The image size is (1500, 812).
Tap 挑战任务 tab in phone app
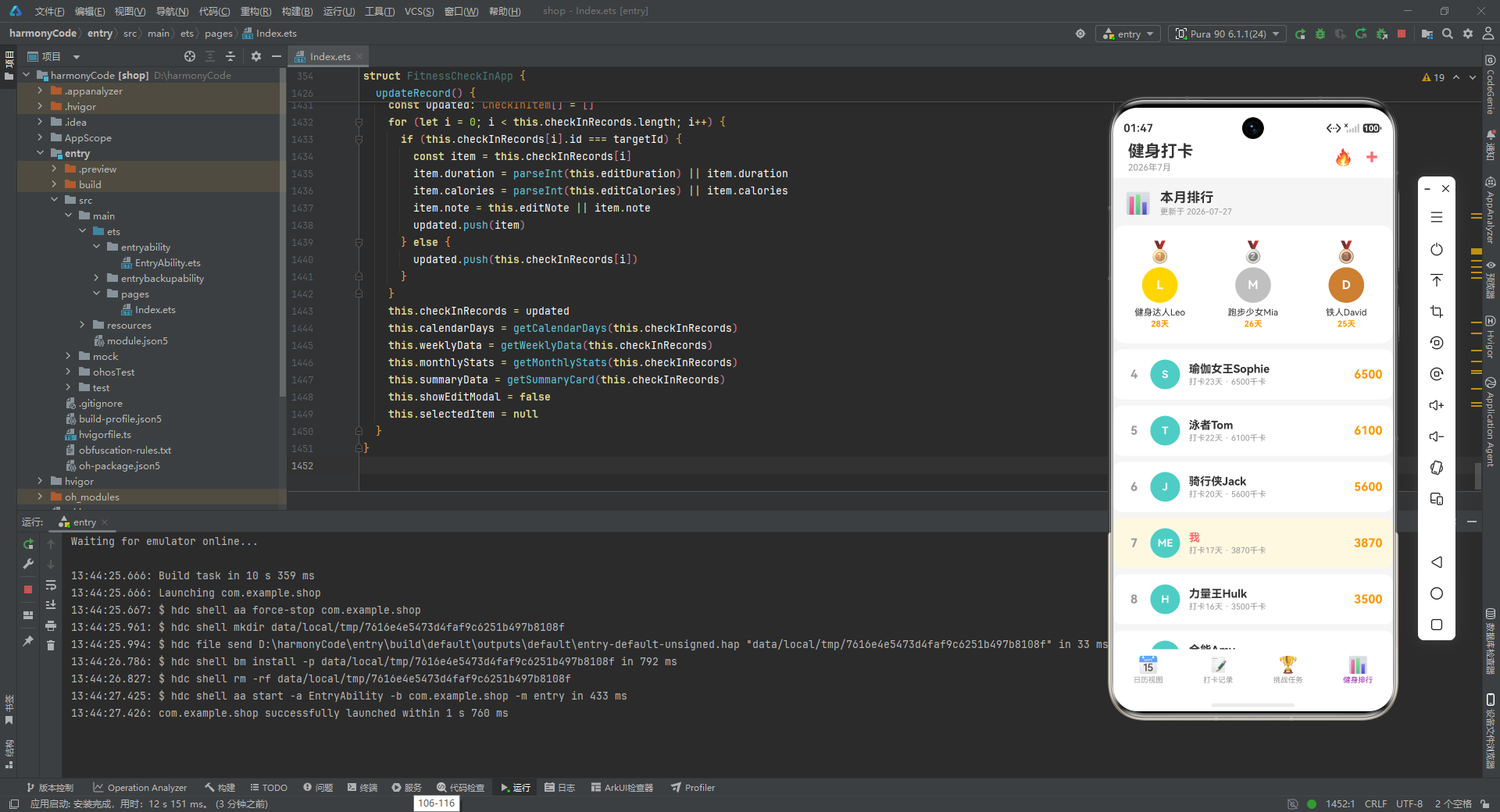click(1287, 669)
